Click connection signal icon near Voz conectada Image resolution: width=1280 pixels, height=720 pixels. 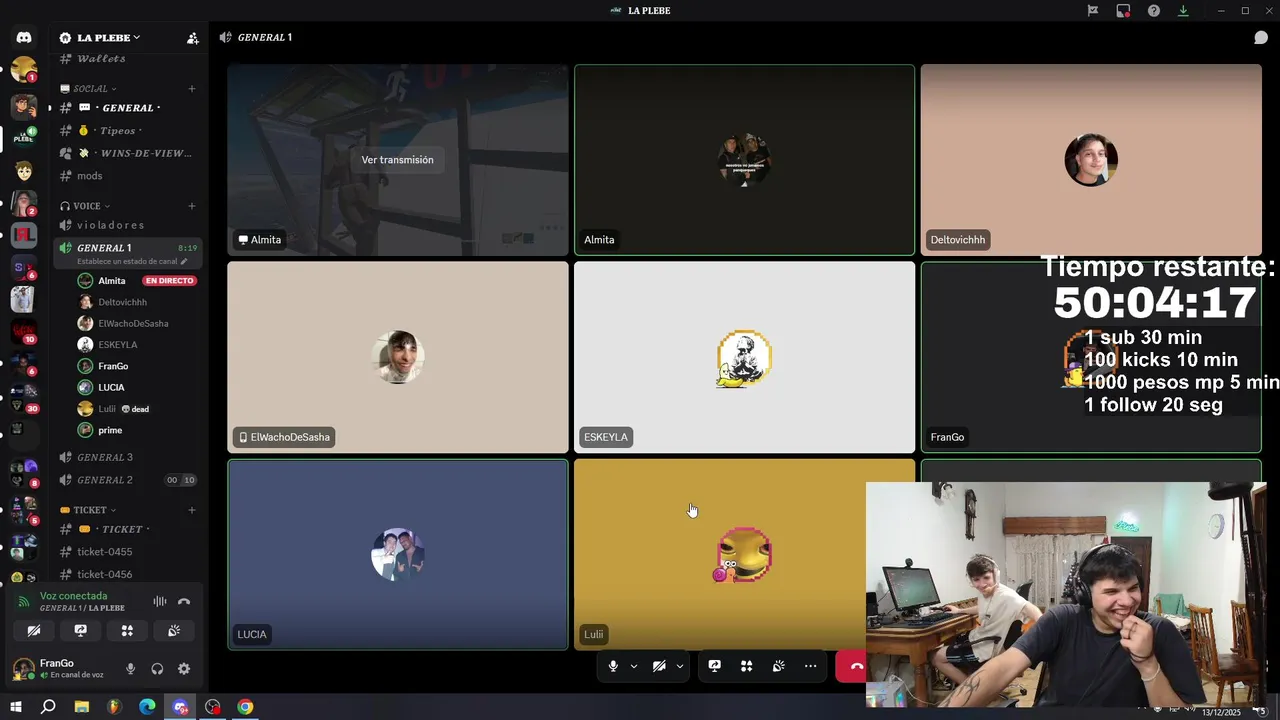click(x=24, y=602)
